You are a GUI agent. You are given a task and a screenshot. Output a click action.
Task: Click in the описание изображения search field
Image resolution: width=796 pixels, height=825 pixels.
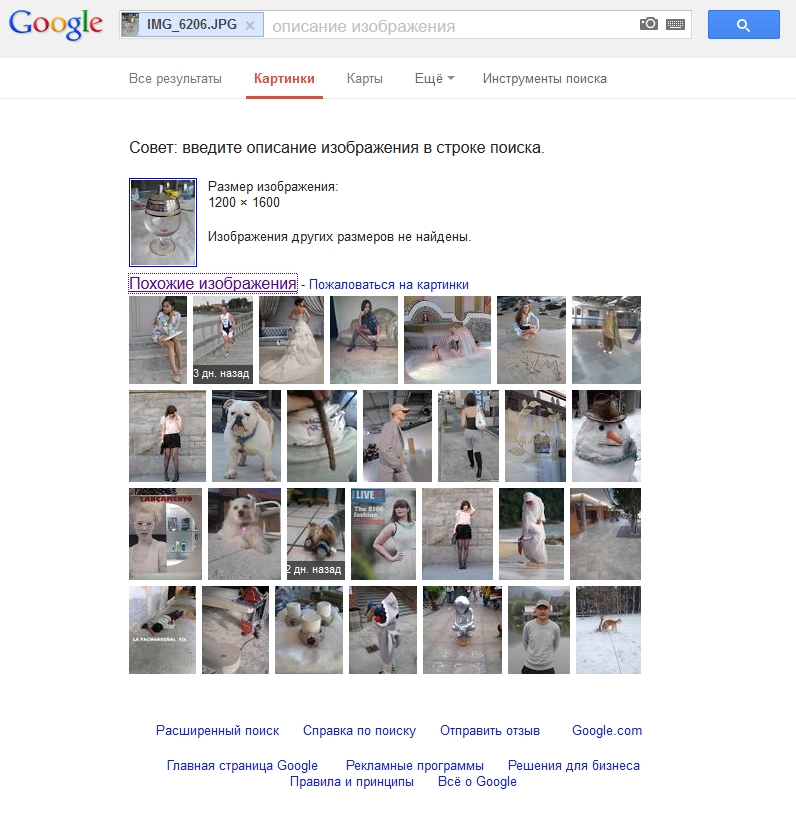click(450, 25)
